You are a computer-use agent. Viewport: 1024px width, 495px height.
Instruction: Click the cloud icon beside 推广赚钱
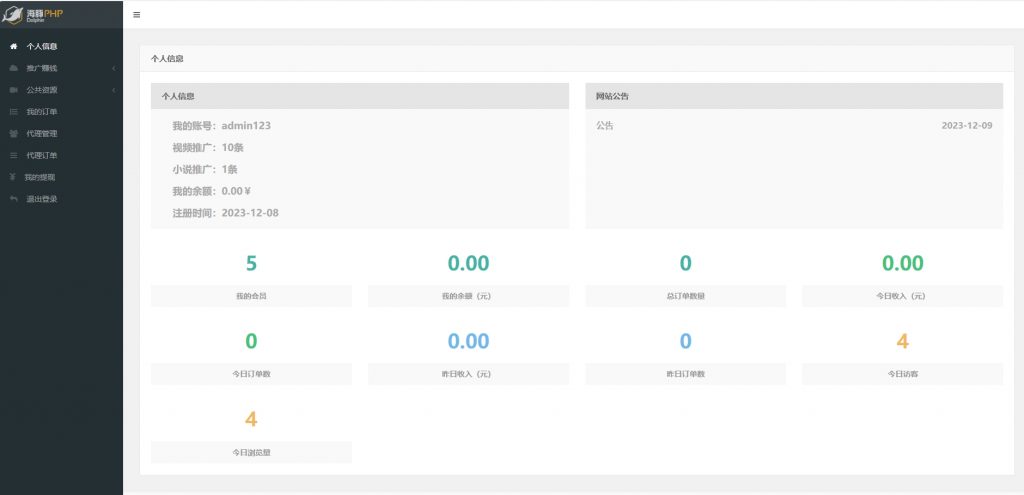13,68
